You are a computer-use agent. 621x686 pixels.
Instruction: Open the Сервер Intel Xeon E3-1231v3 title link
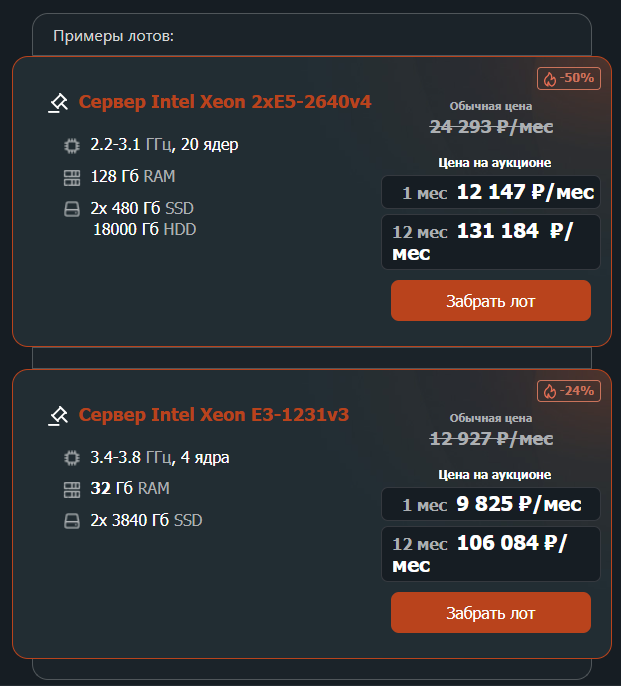tap(213, 414)
